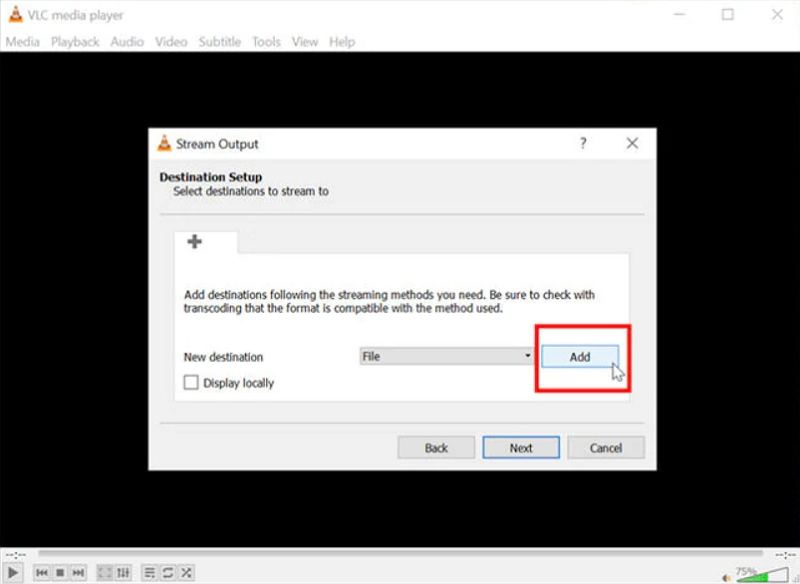Jump to the previous media item

point(41,572)
